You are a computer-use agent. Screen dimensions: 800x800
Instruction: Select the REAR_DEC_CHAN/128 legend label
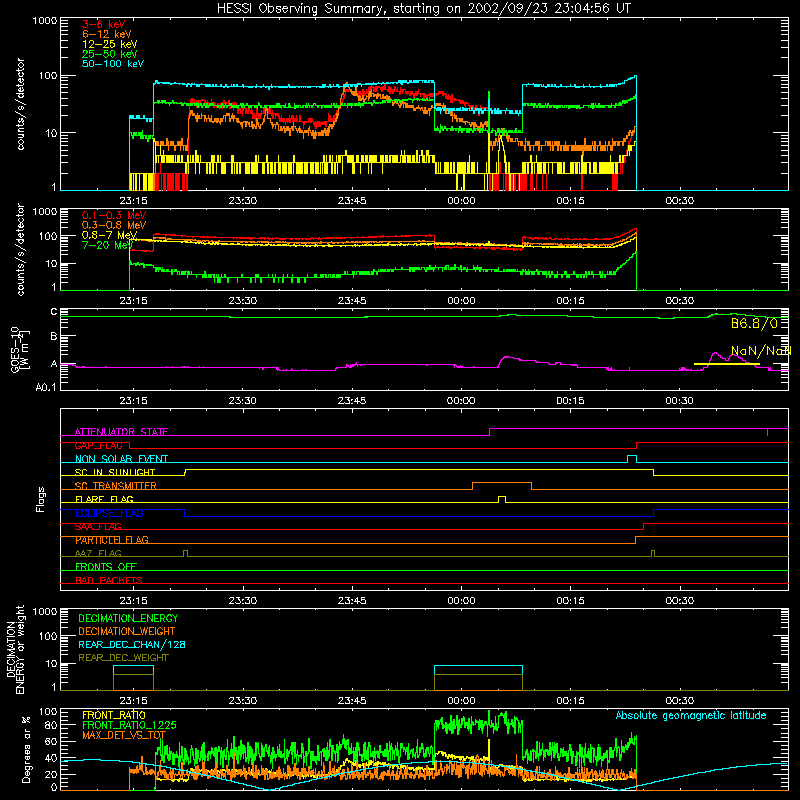132,644
